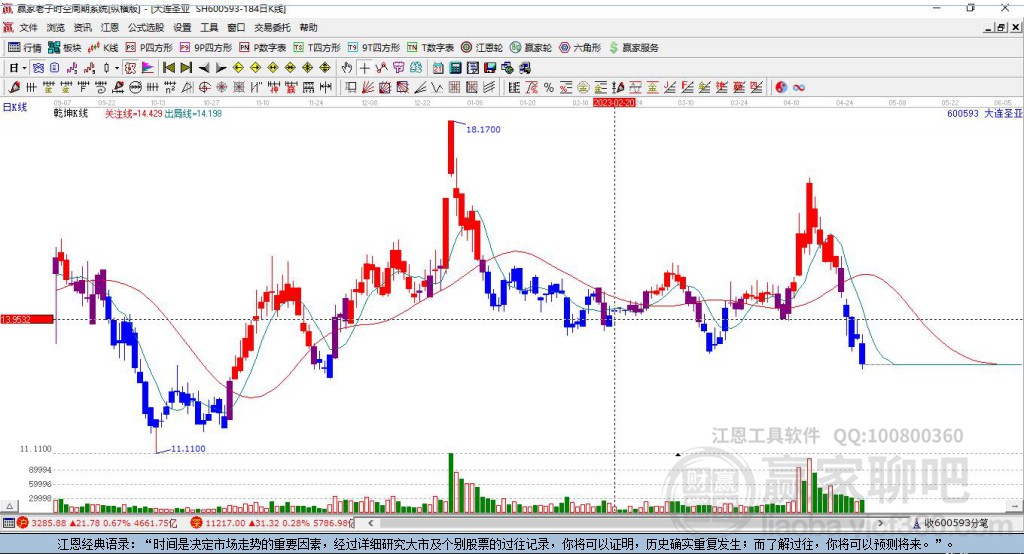Click the yin-yang taiji icon
This screenshot has height=554, width=1024.
(781, 87)
